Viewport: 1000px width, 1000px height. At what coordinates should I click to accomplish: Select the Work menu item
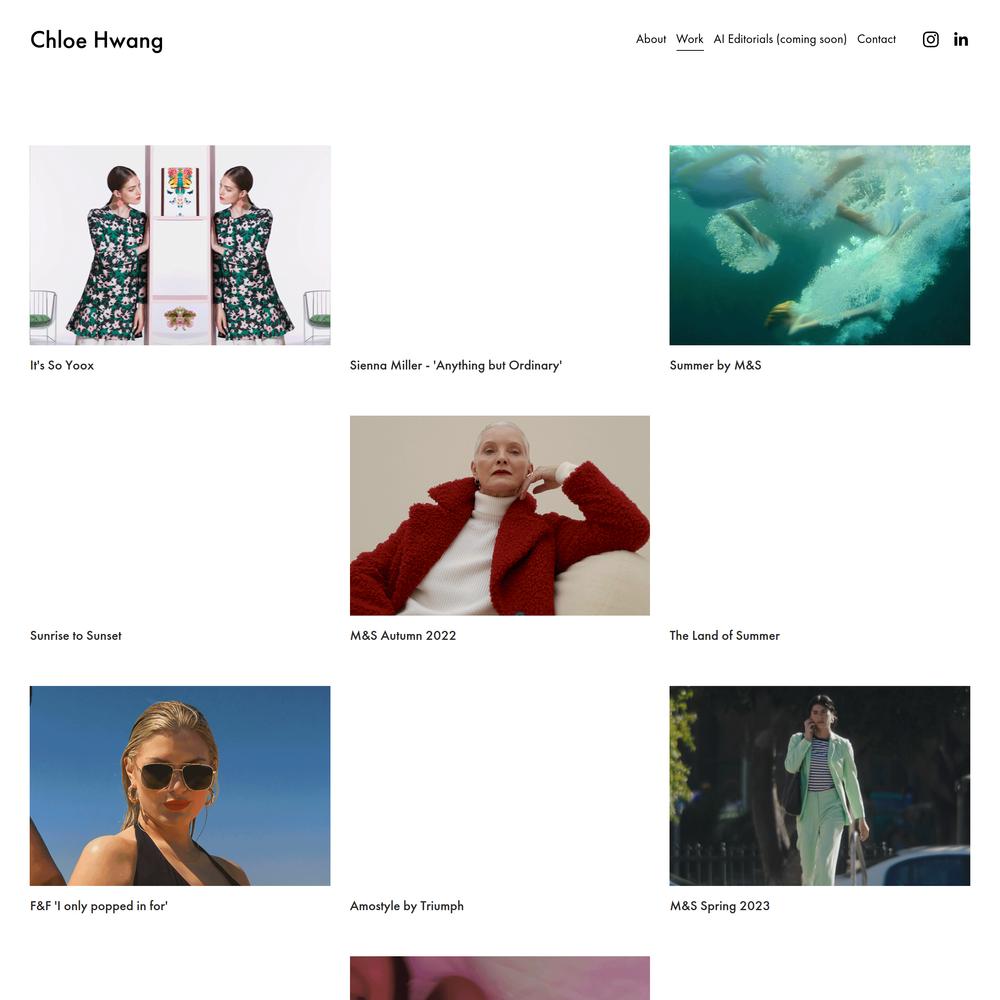689,39
